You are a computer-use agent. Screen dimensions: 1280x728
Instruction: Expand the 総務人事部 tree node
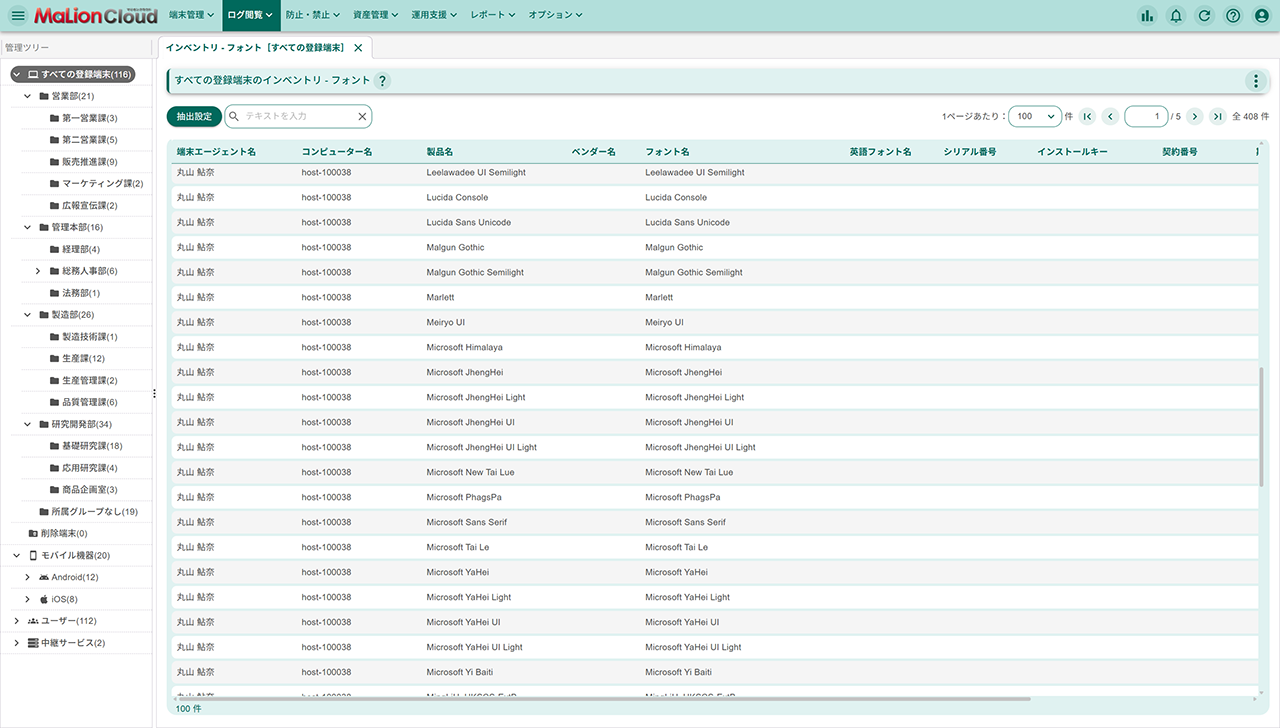click(x=38, y=271)
